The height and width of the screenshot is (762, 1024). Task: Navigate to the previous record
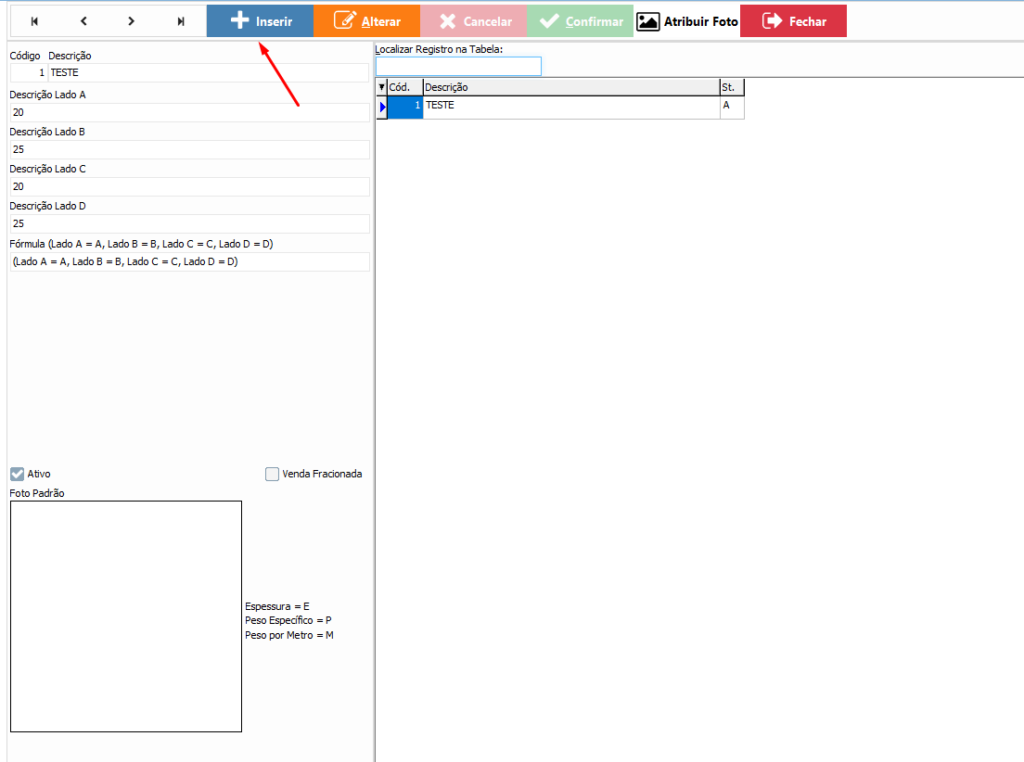coord(84,21)
